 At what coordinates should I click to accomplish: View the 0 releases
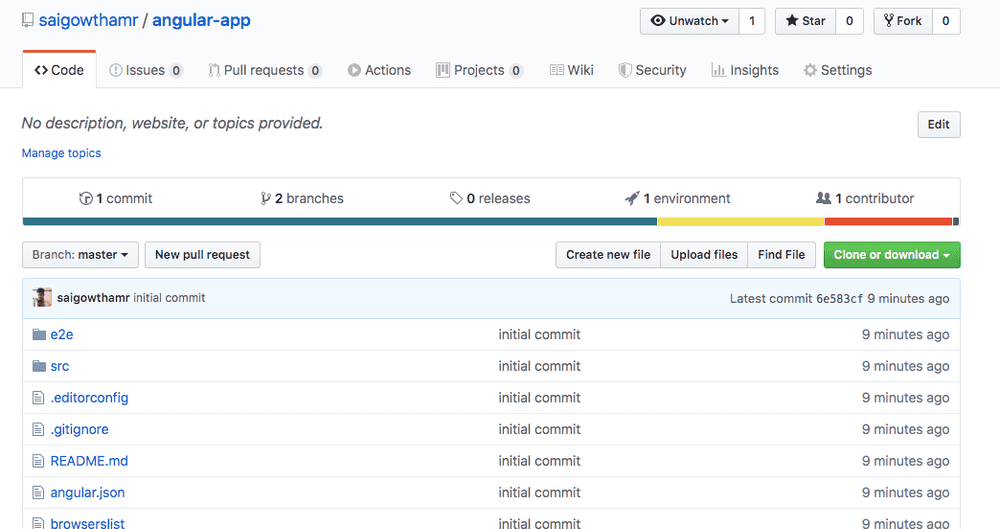point(490,198)
